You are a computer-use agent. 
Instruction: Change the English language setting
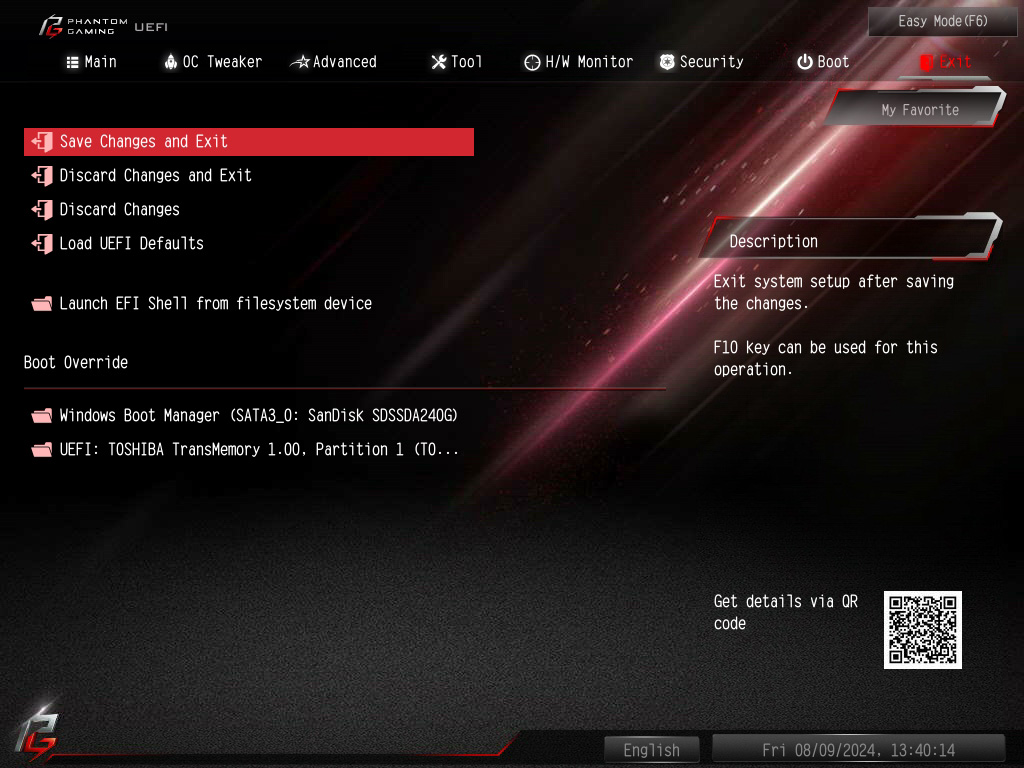[651, 750]
